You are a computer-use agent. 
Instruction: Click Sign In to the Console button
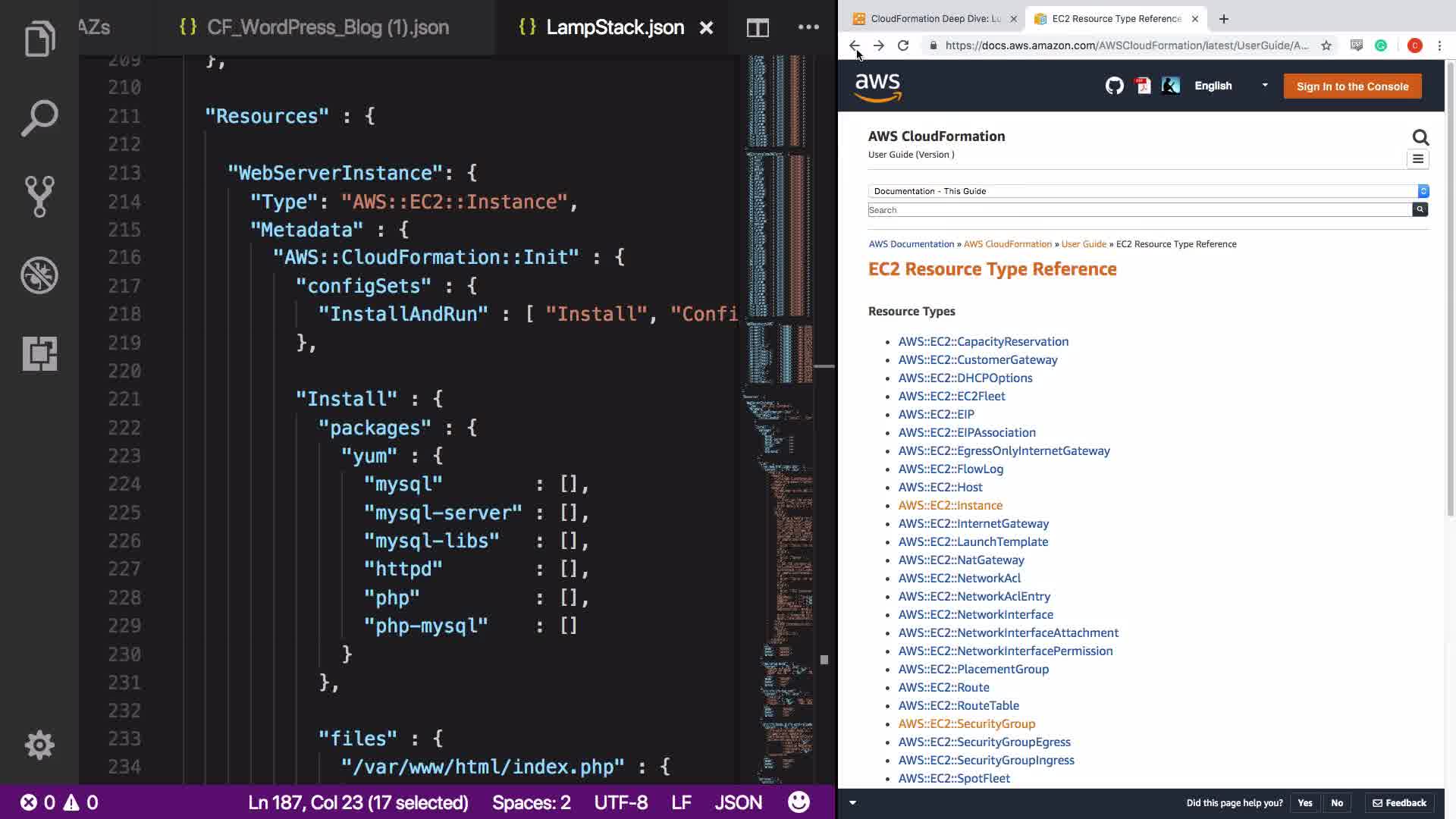click(x=1352, y=86)
